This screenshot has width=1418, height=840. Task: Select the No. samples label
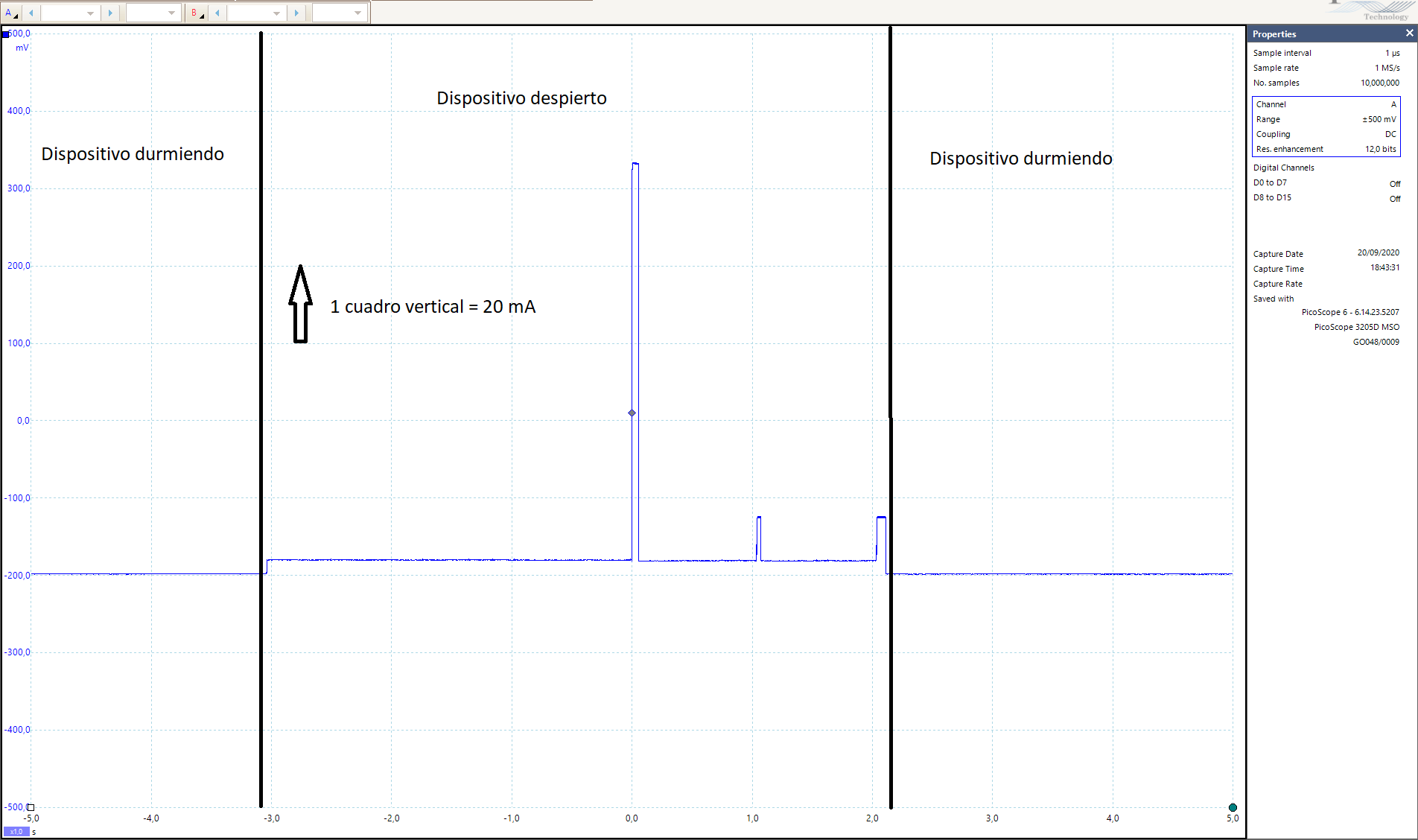click(1276, 83)
